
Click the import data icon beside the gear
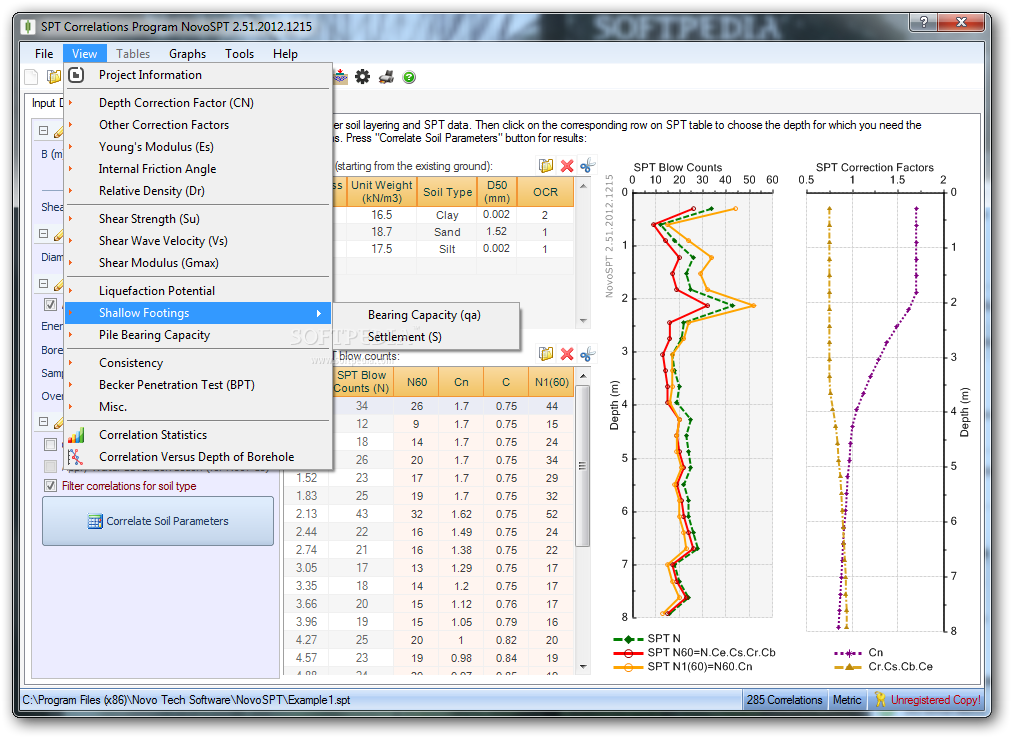(x=341, y=77)
